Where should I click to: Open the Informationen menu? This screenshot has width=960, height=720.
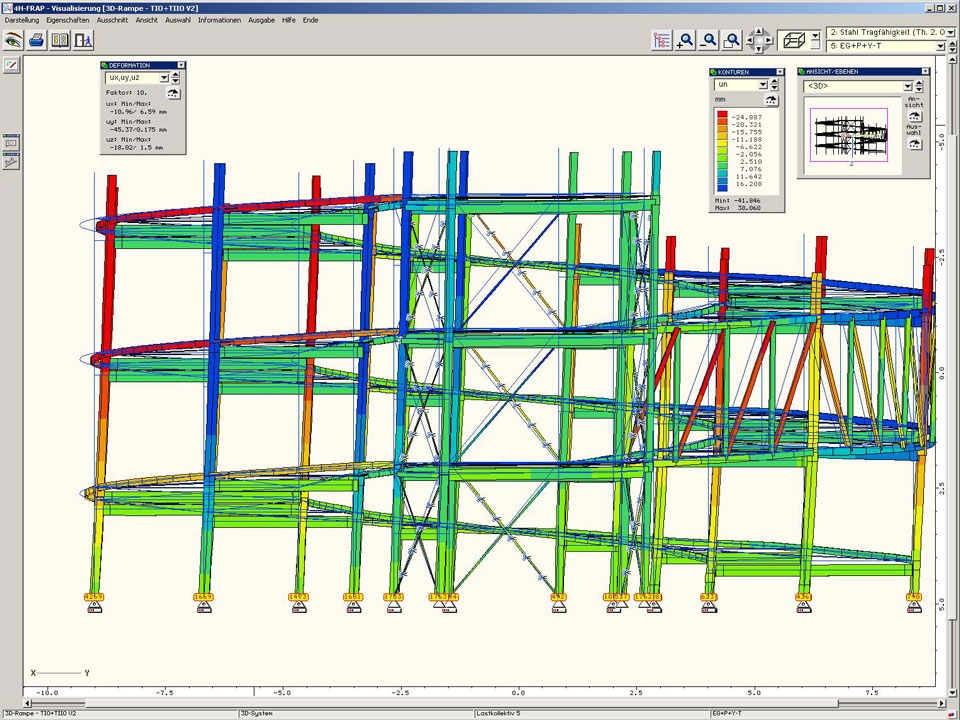pyautogui.click(x=218, y=20)
